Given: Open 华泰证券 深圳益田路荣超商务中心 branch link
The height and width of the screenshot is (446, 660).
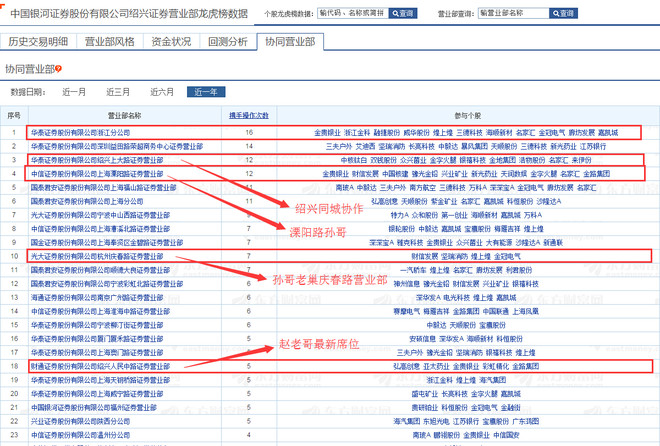Looking at the screenshot, I should [117, 146].
